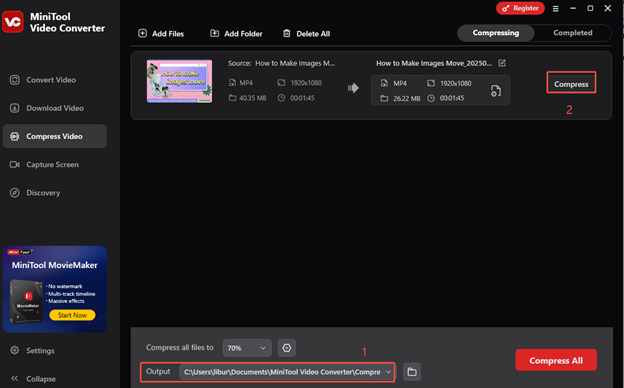Image resolution: width=624 pixels, height=388 pixels.
Task: Maximize the application window
Action: 590,8
